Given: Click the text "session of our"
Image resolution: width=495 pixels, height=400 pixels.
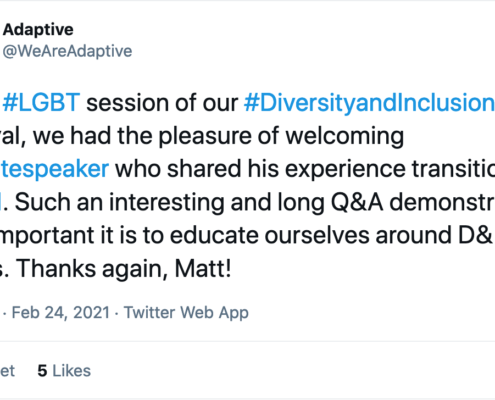Looking at the screenshot, I should coord(162,103).
